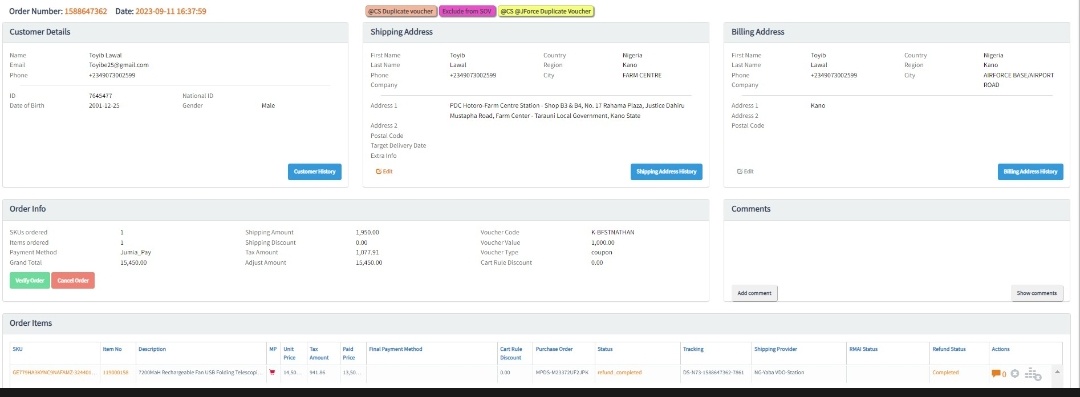Click the Final Payment Method column header
The width and height of the screenshot is (1080, 397).
[x=395, y=349]
